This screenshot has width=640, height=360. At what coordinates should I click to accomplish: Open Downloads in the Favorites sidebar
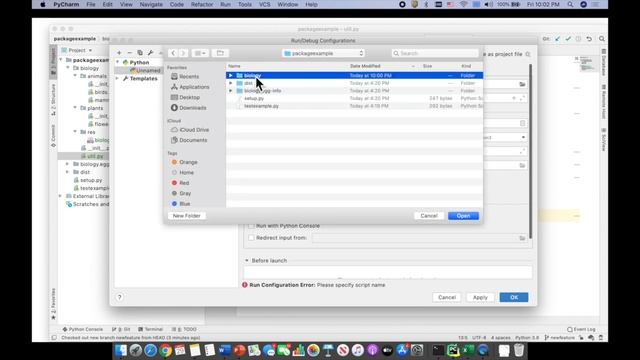click(189, 108)
